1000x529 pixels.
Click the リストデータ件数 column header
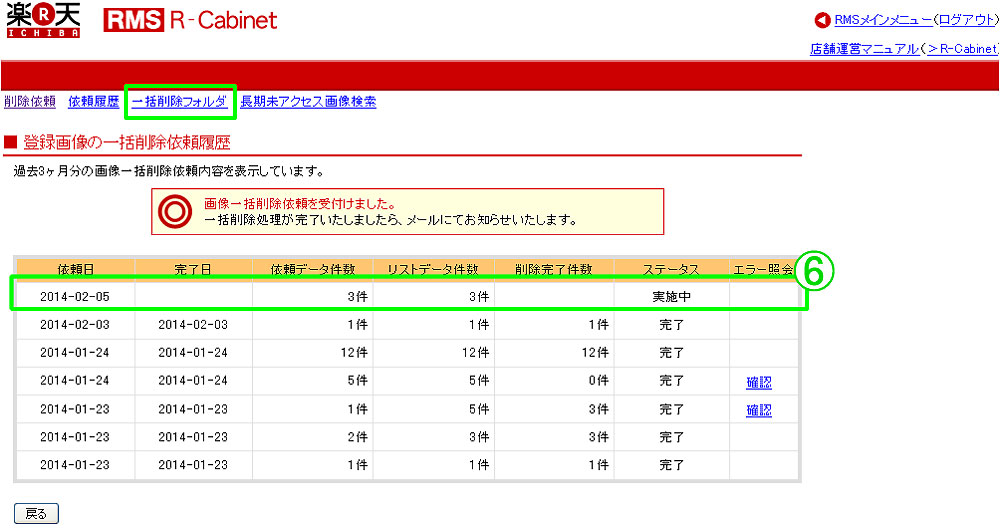pyautogui.click(x=433, y=269)
